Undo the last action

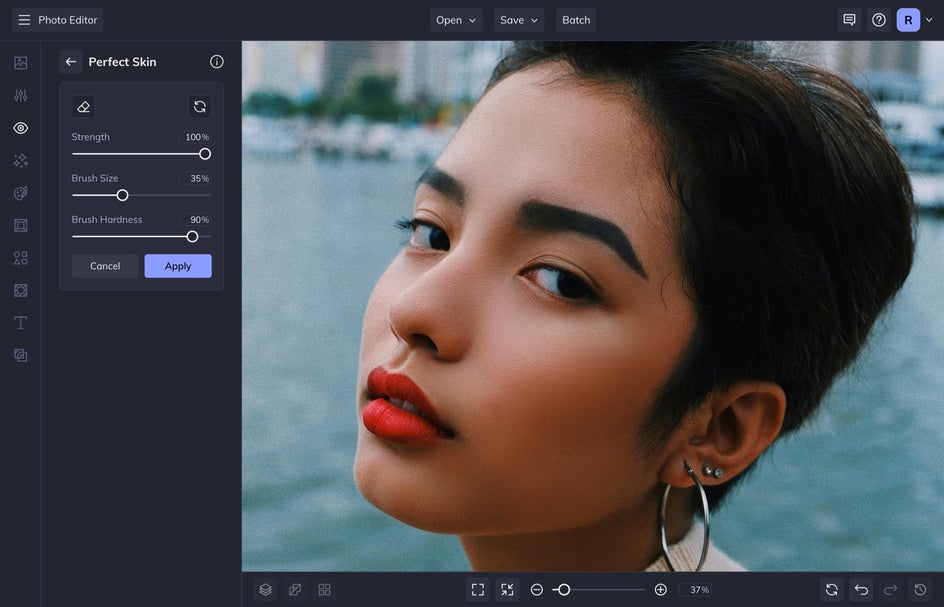tap(862, 590)
